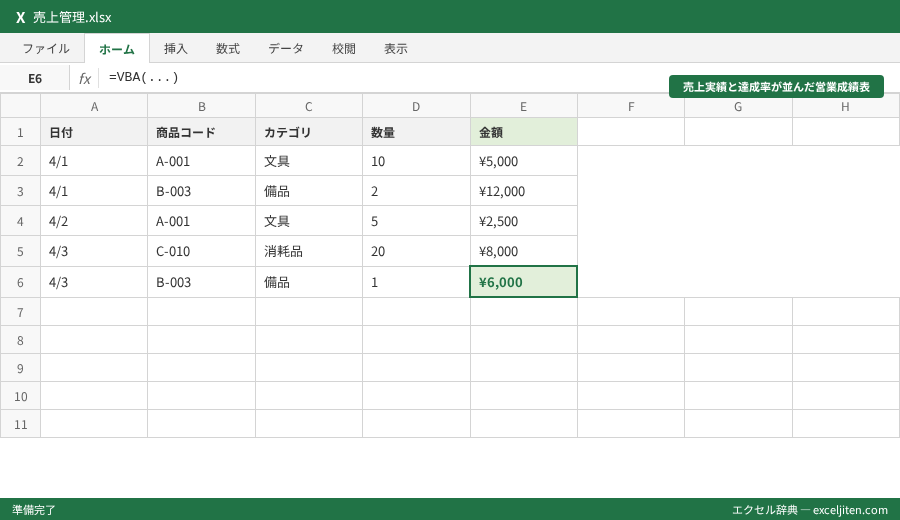Select row 6 header
The width and height of the screenshot is (900, 520).
(x=20, y=282)
